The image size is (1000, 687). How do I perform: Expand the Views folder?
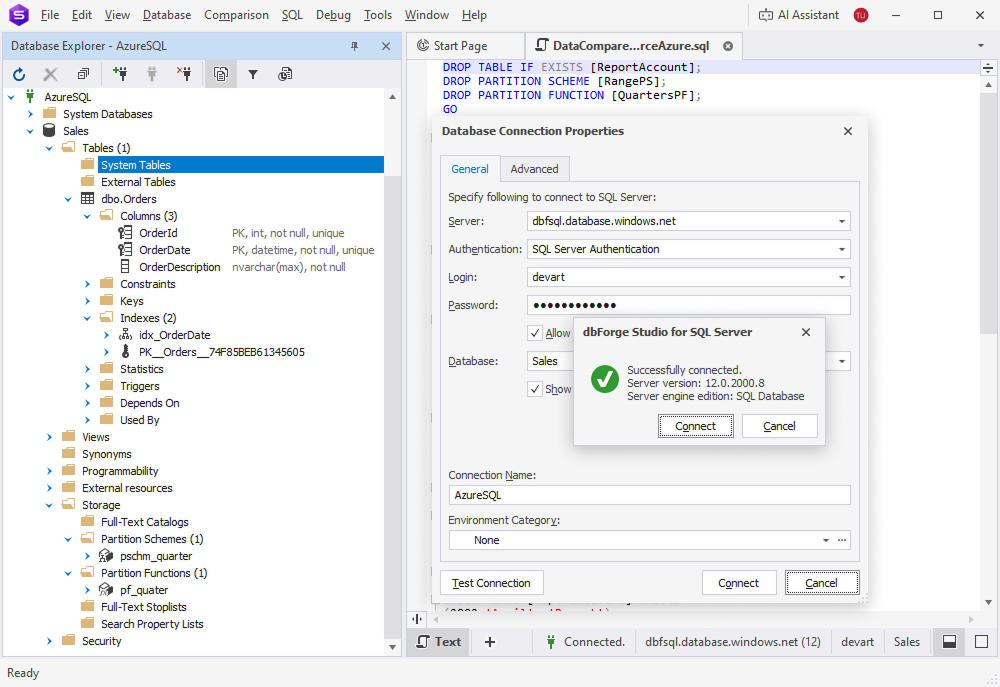49,437
